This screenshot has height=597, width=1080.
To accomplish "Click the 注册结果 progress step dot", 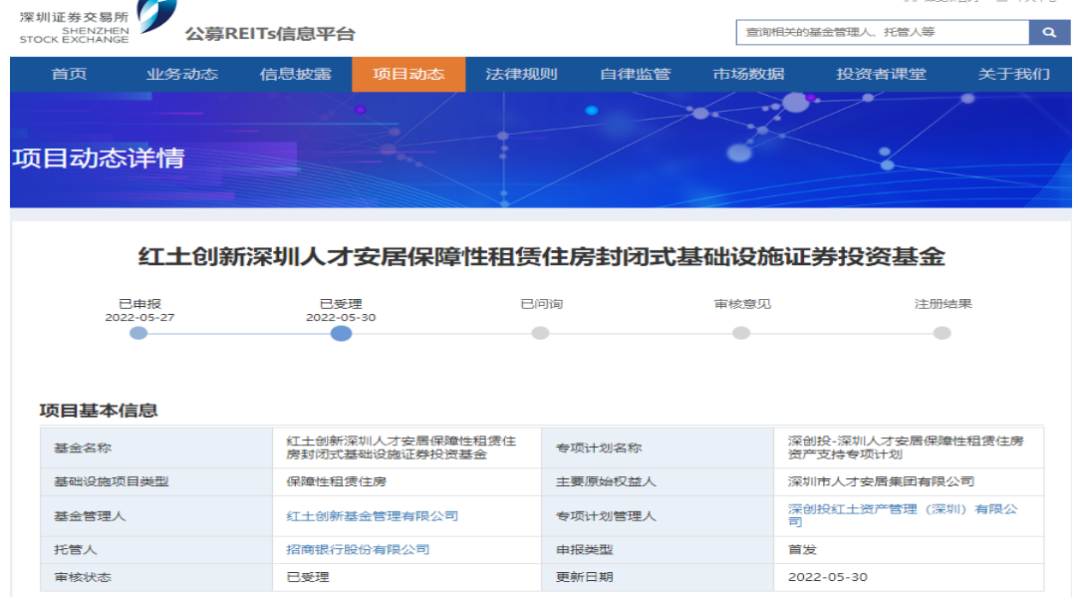I will point(942,333).
